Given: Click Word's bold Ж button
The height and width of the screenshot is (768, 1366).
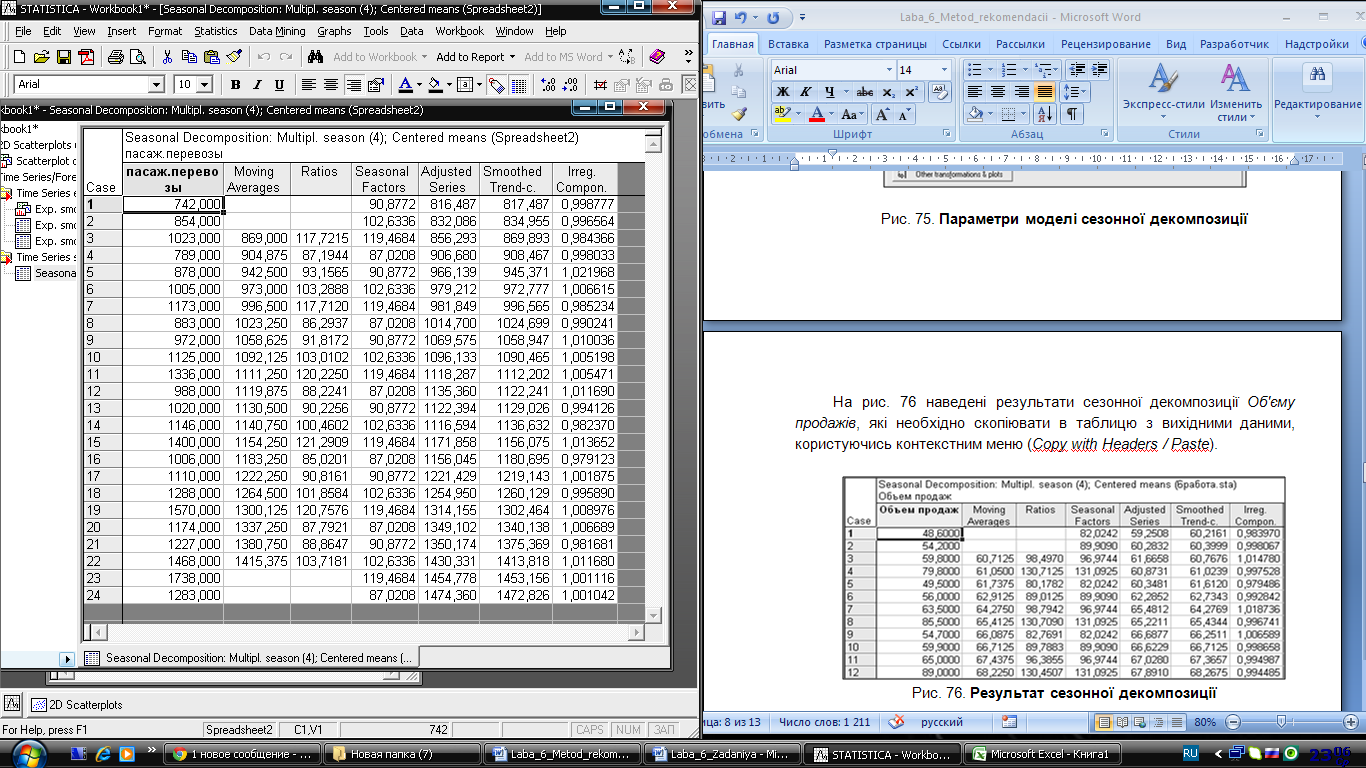Looking at the screenshot, I should tap(783, 92).
